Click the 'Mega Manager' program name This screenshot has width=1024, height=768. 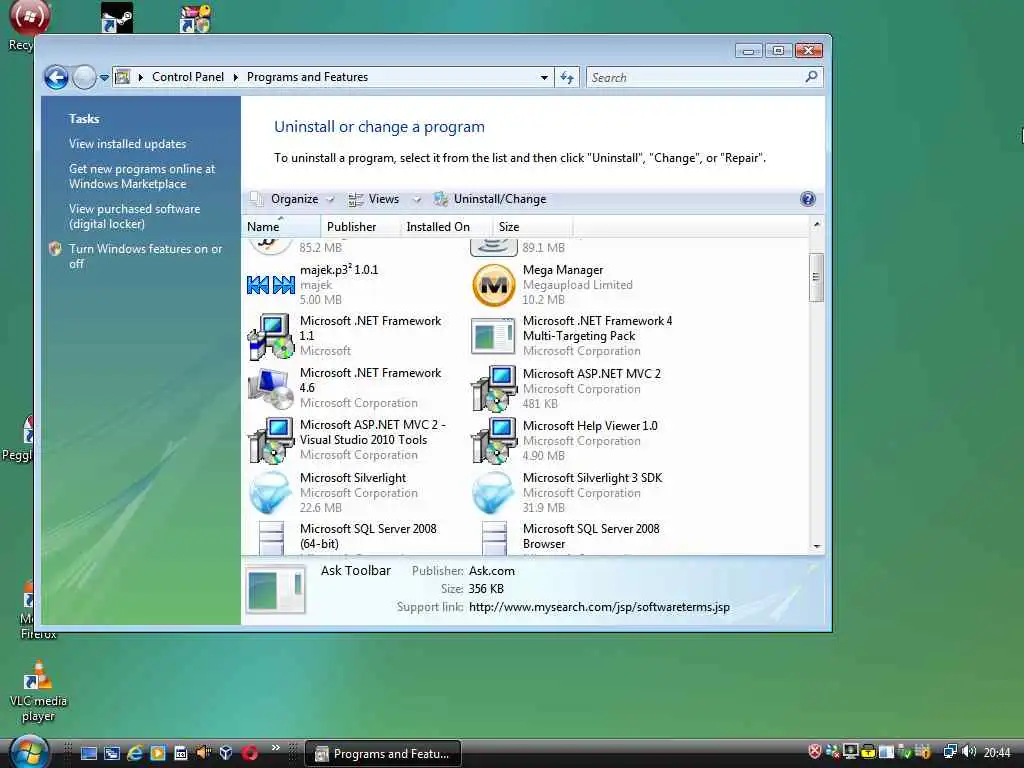pos(563,270)
